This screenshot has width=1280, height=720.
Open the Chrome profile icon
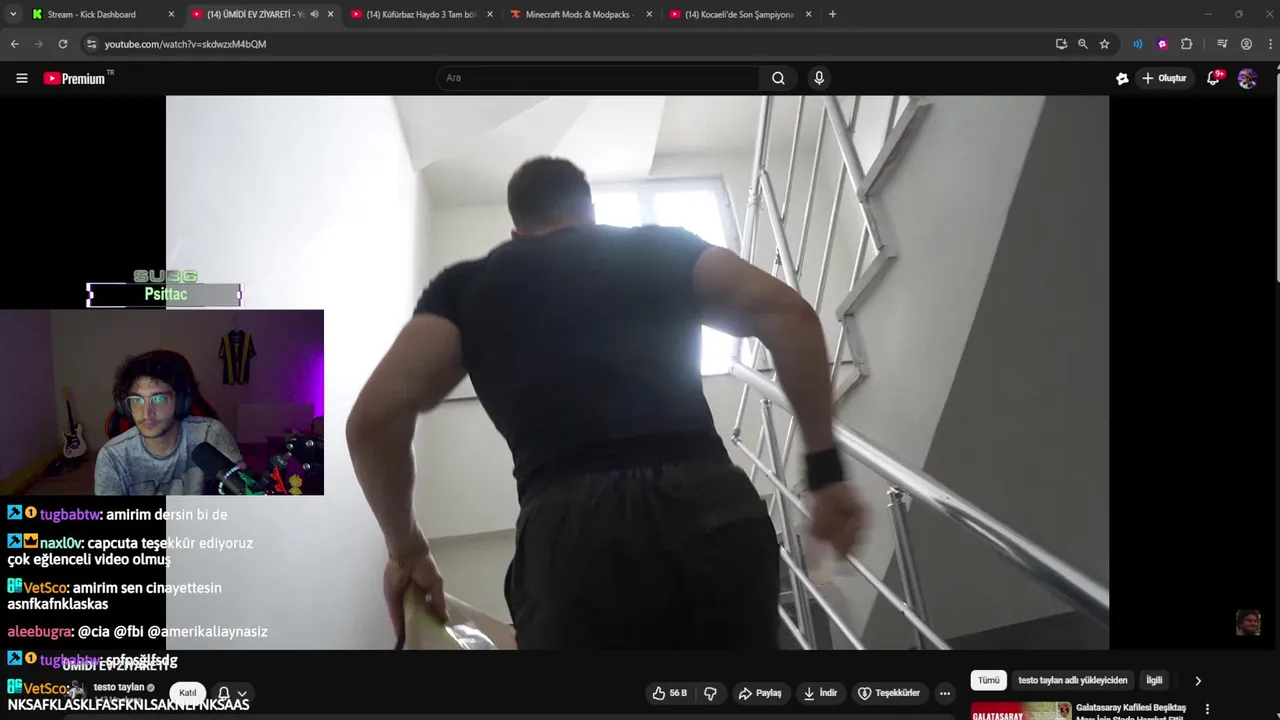(1246, 44)
